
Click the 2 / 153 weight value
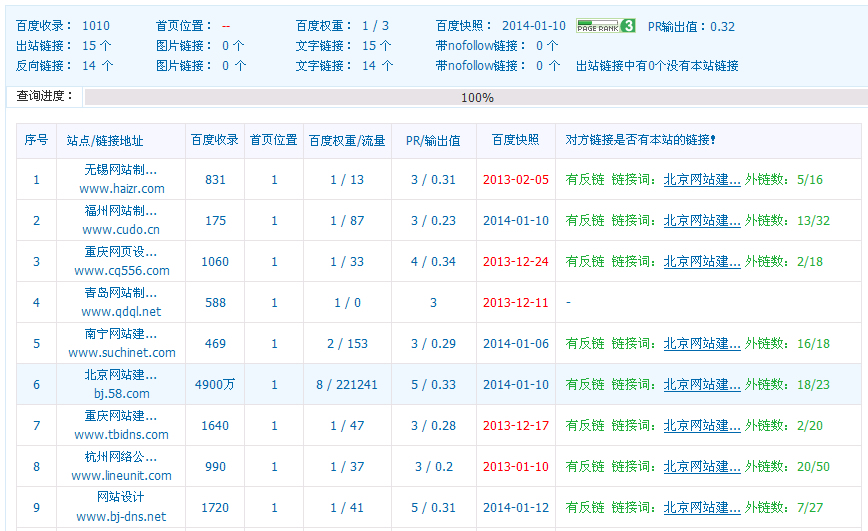[347, 344]
